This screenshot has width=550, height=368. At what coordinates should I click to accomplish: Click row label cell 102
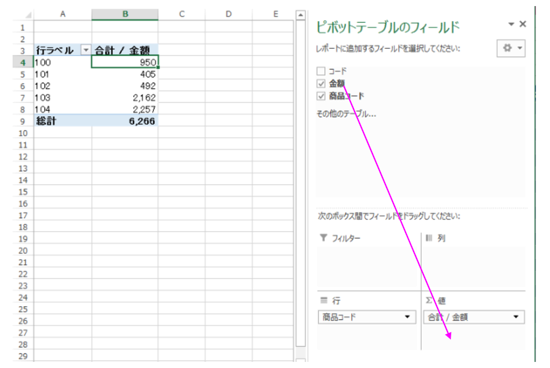click(x=62, y=86)
